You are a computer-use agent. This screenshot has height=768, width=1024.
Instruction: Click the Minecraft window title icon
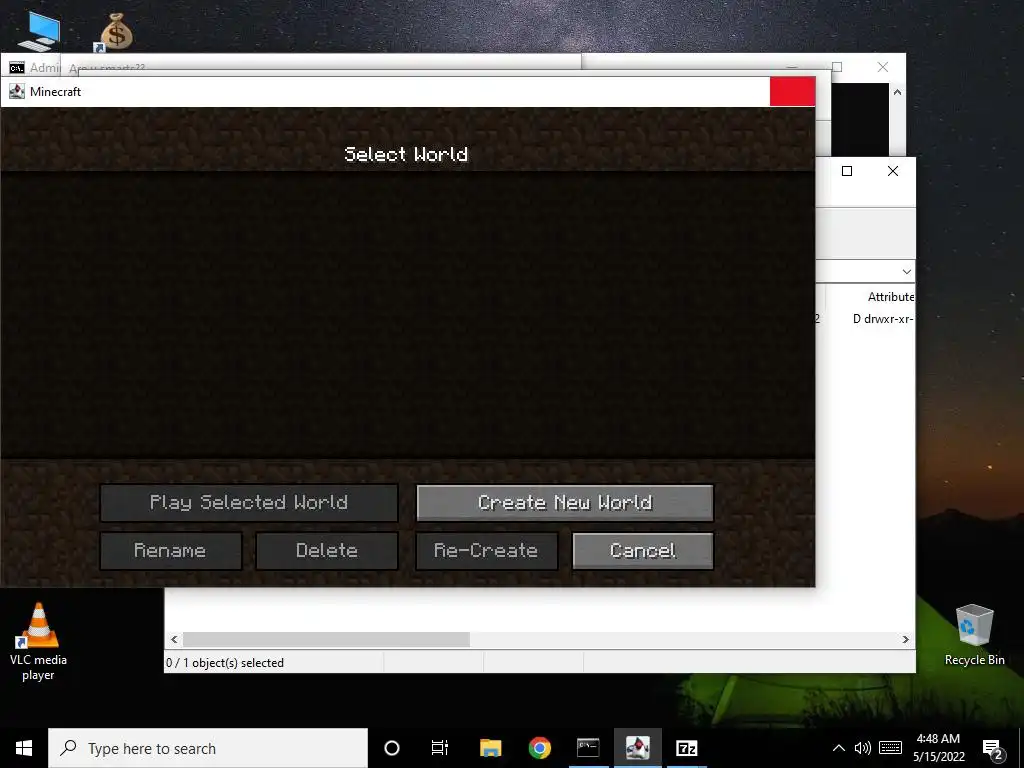(x=17, y=91)
